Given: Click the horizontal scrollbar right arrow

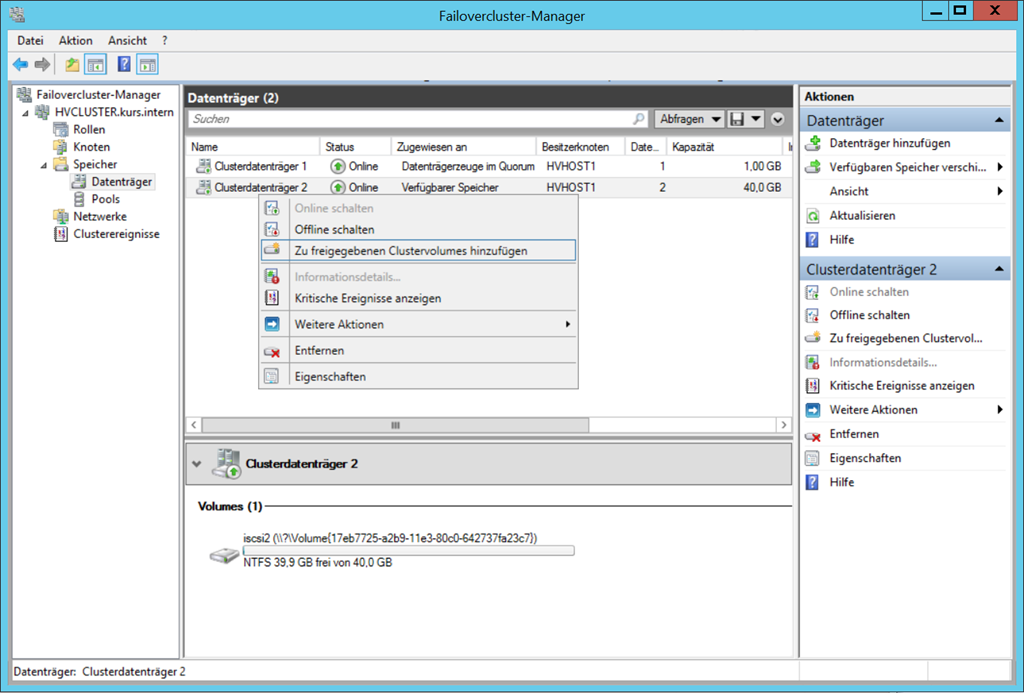Looking at the screenshot, I should (x=784, y=425).
